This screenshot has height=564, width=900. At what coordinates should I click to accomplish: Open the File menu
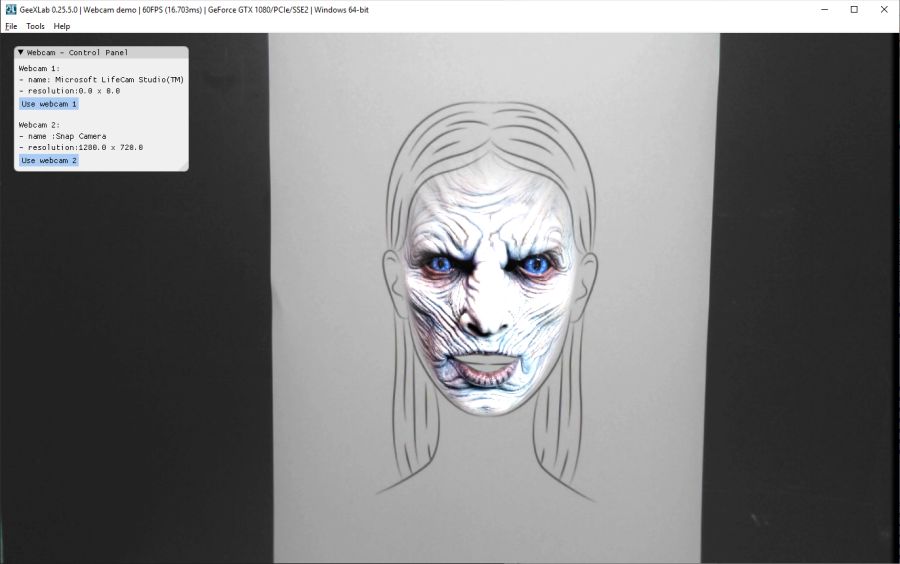coord(11,26)
